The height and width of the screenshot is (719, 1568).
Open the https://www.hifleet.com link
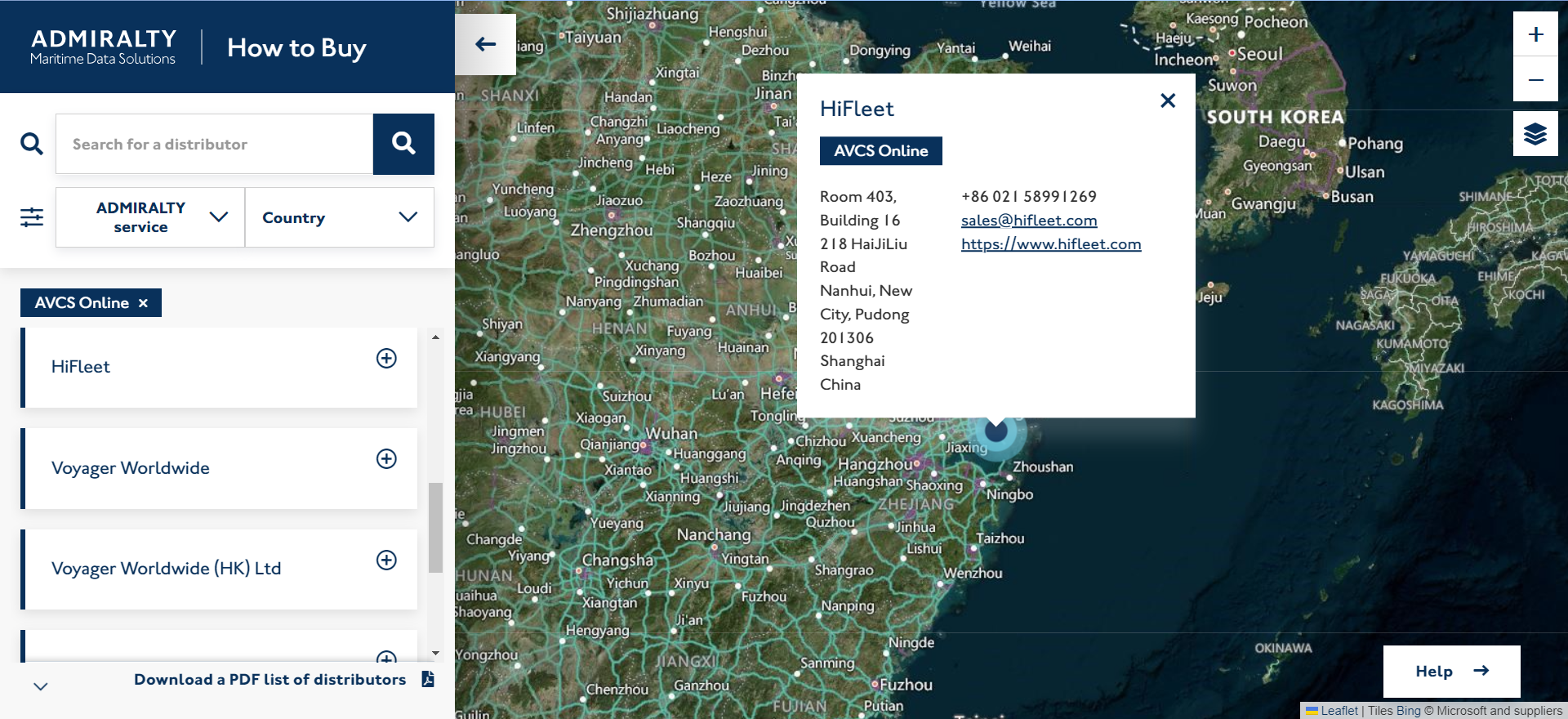coord(1051,244)
